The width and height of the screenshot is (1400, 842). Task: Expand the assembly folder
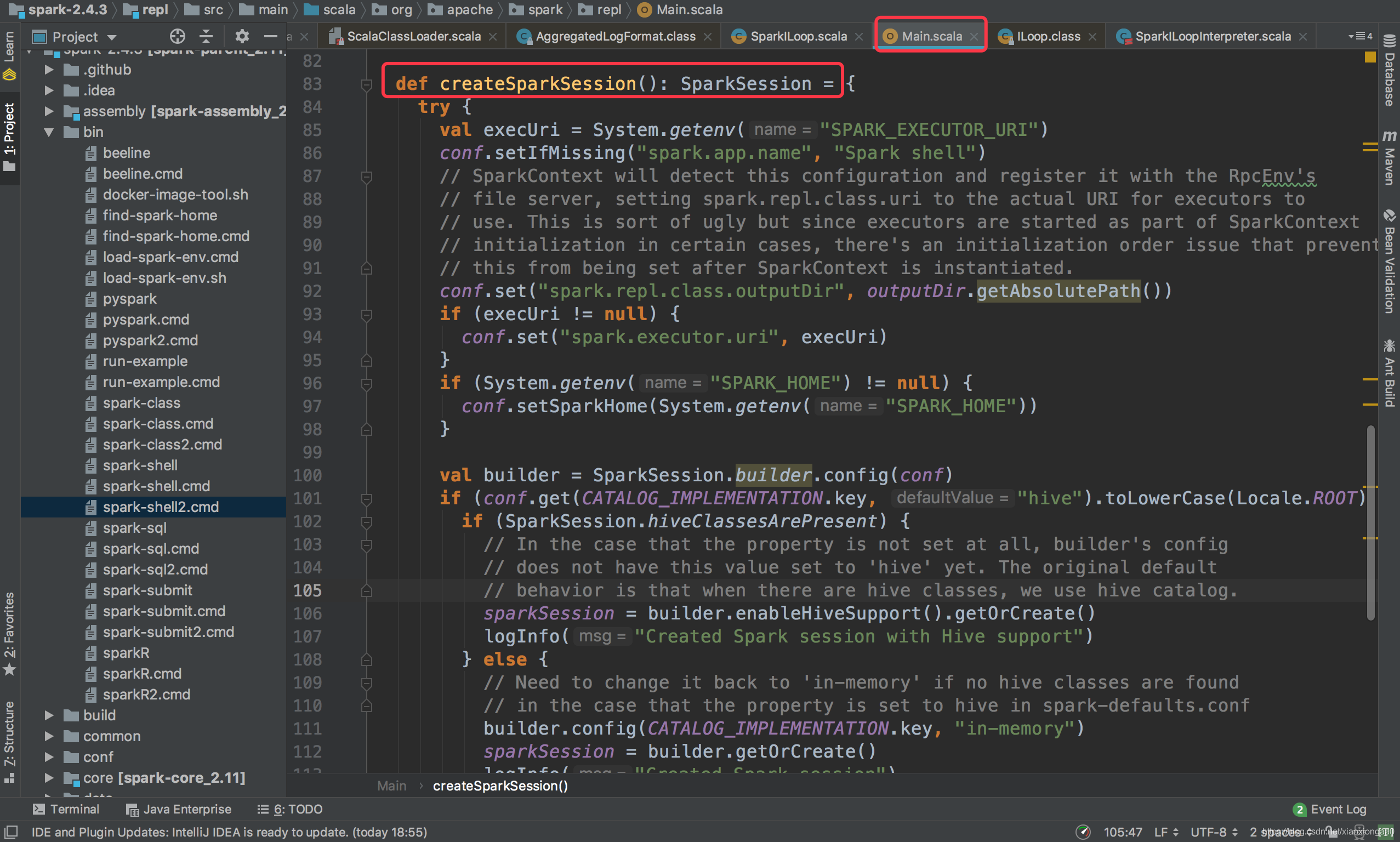click(x=49, y=111)
